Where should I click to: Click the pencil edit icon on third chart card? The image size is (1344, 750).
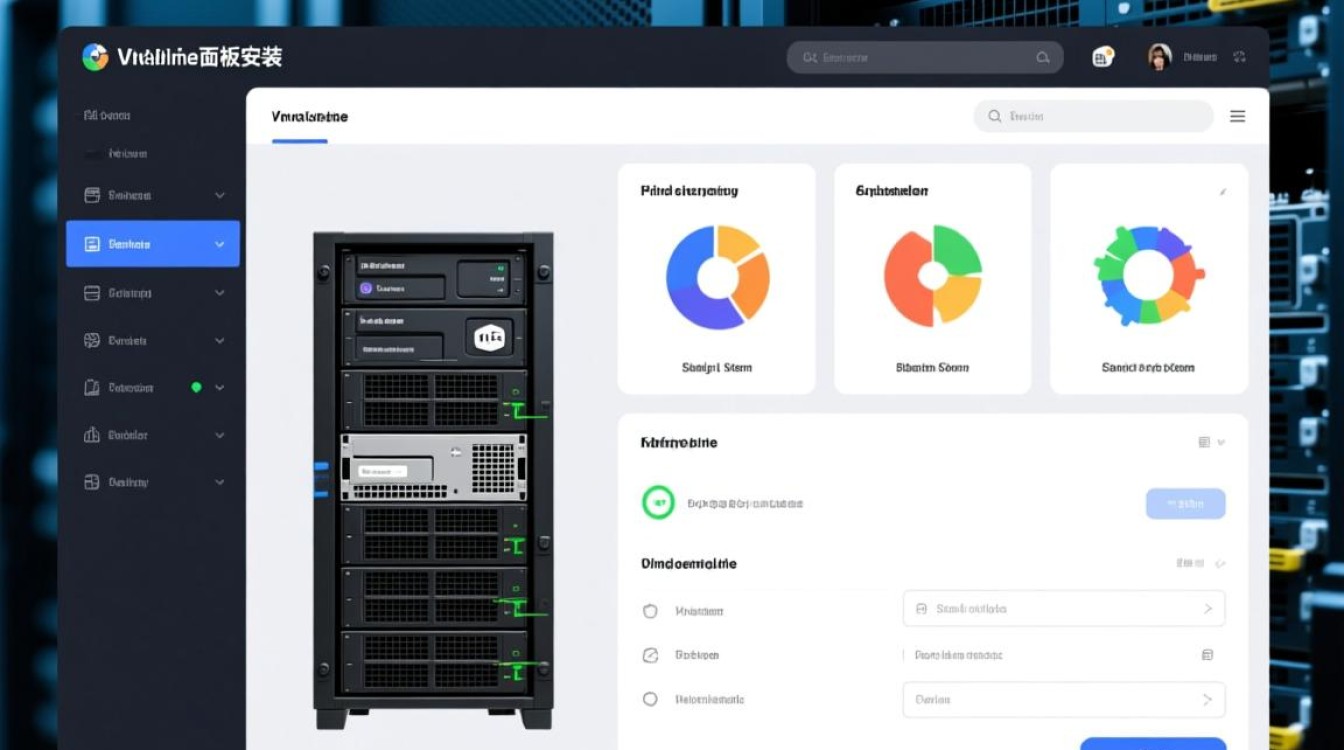(x=1222, y=191)
